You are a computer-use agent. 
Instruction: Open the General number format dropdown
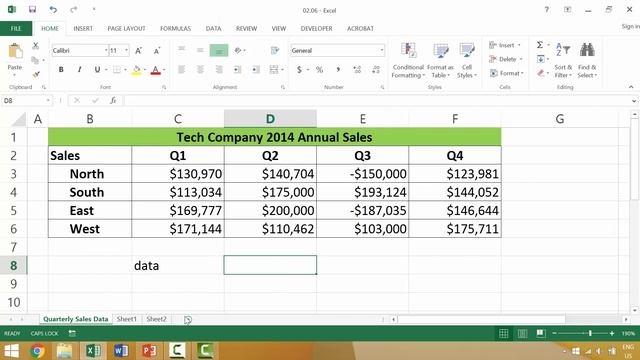[382, 51]
